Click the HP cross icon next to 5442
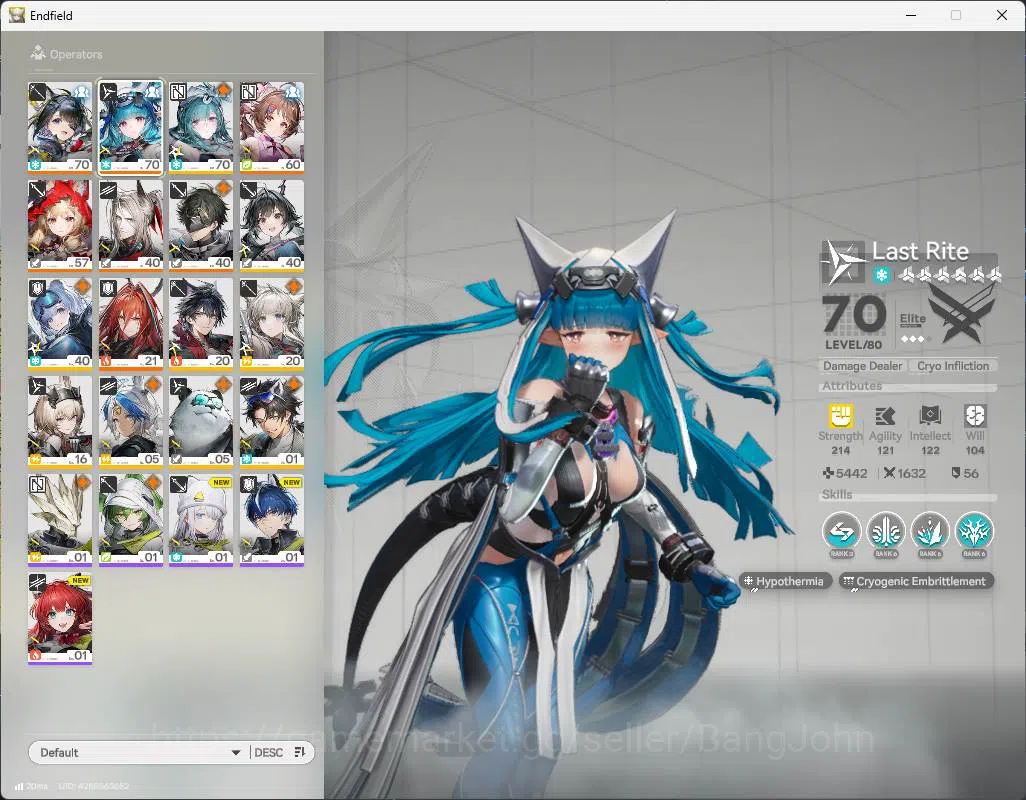The height and width of the screenshot is (800, 1026). (x=828, y=473)
